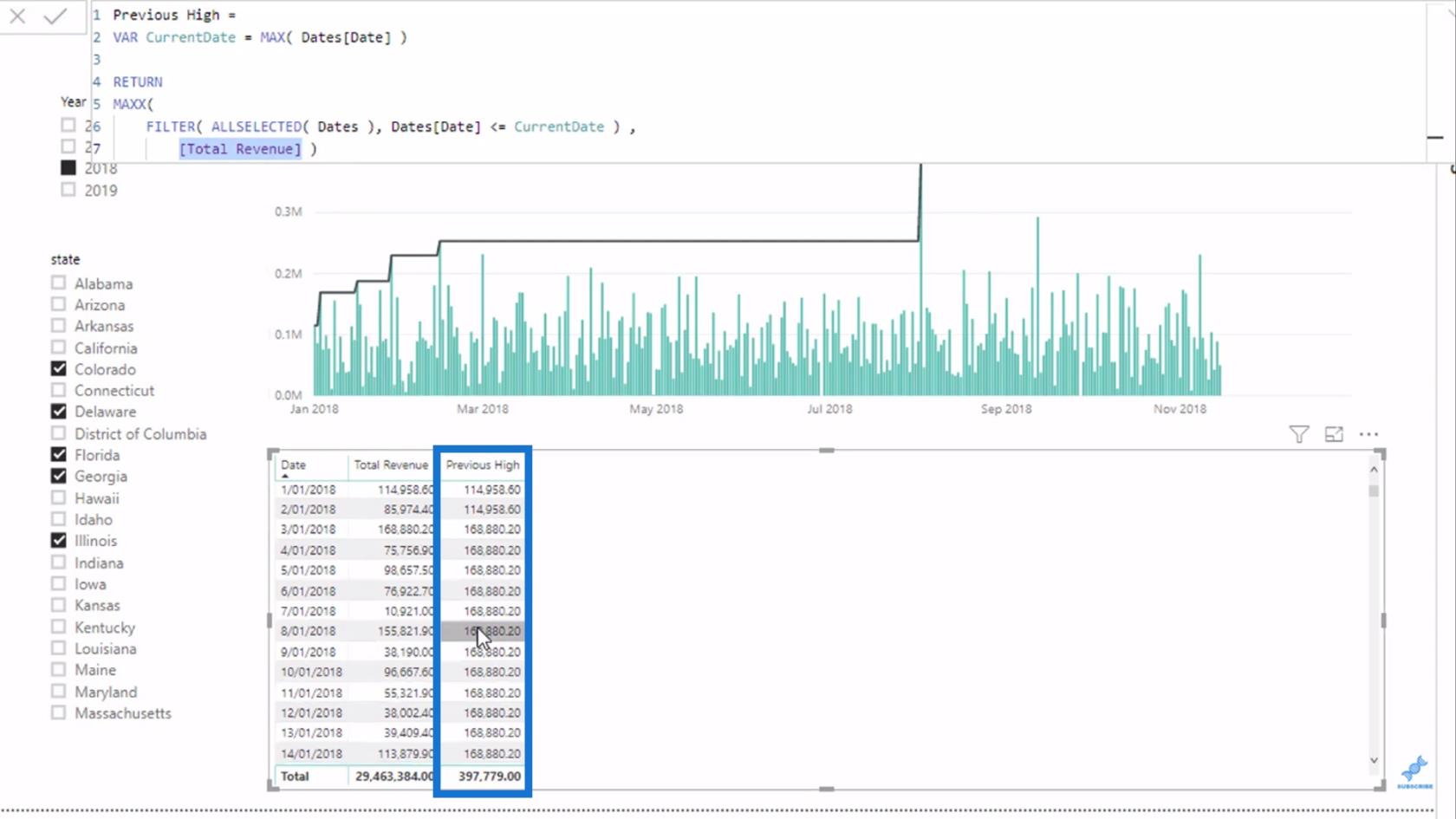The image size is (1456, 819).
Task: Select the 10/01/2018 date cell
Action: coord(311,673)
